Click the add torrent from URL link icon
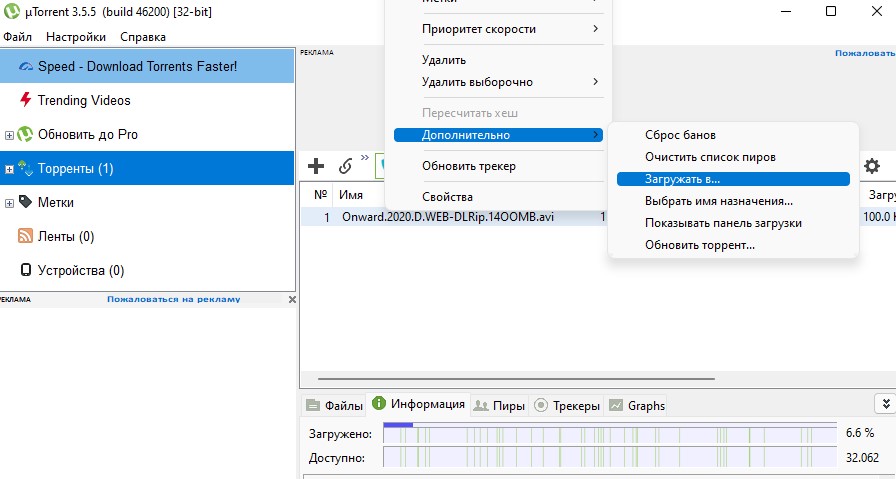Image resolution: width=896 pixels, height=479 pixels. tap(345, 166)
